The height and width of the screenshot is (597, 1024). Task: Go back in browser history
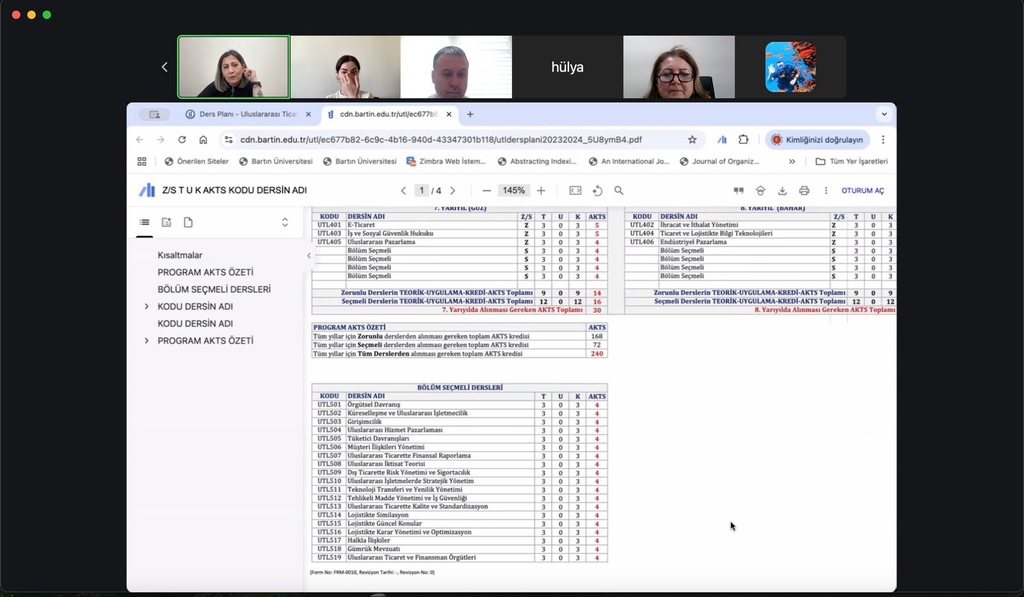click(x=140, y=140)
